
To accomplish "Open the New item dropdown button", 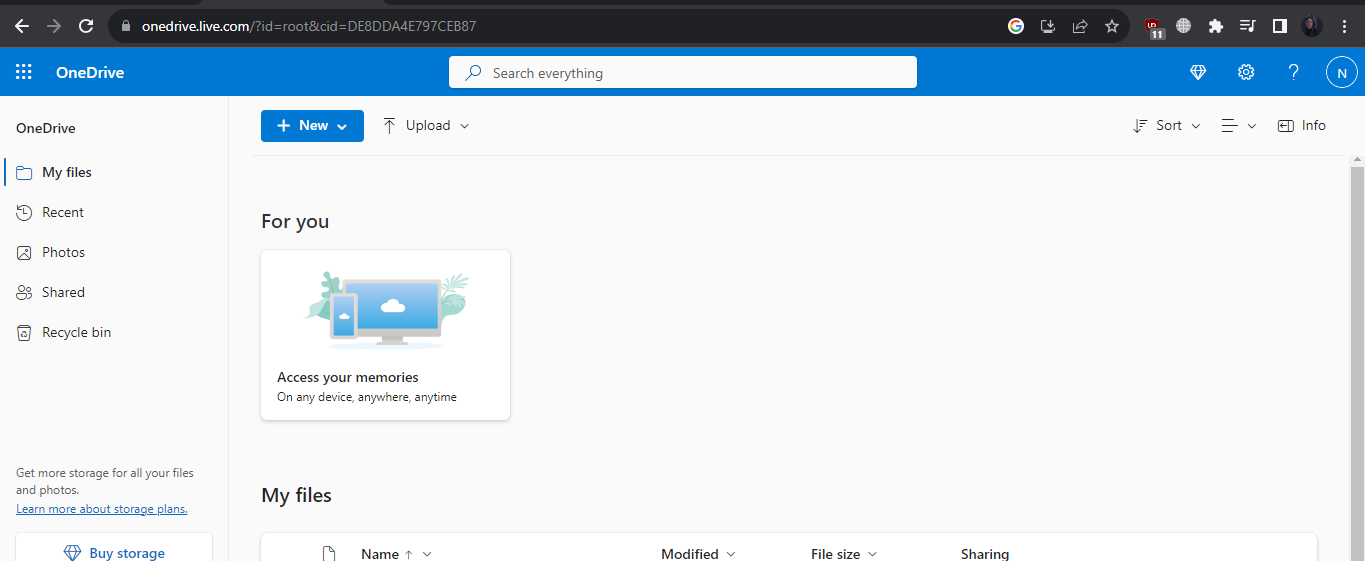I will click(x=312, y=126).
